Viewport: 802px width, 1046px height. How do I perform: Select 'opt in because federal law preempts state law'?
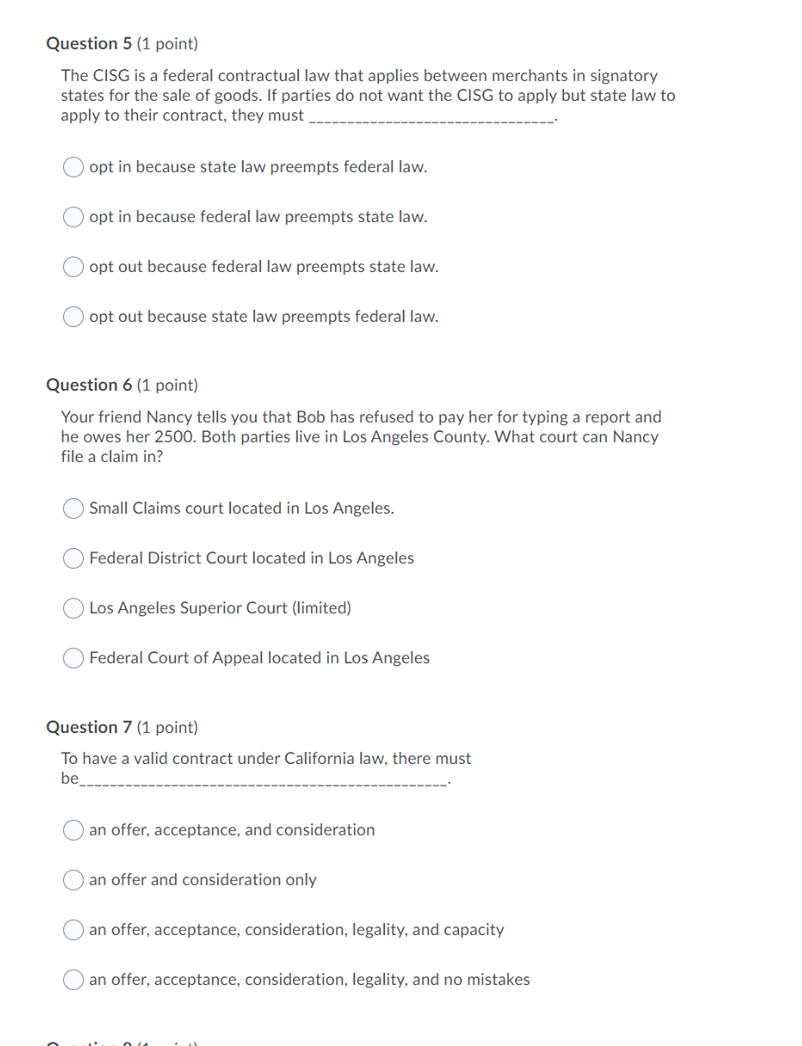(x=72, y=216)
